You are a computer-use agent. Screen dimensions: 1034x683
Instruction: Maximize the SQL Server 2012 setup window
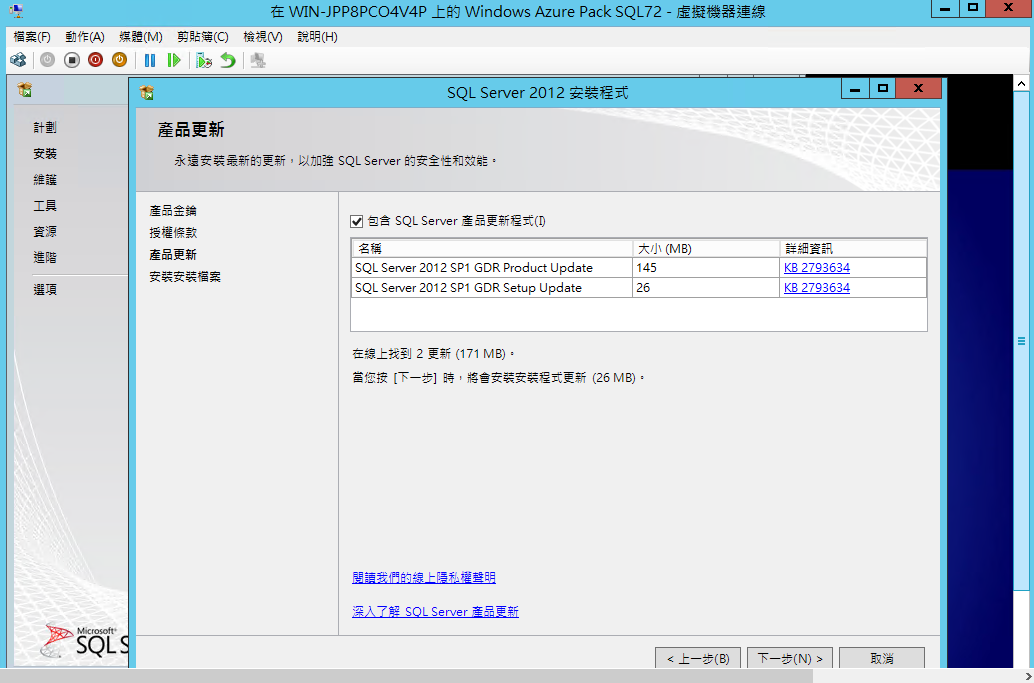tap(883, 88)
